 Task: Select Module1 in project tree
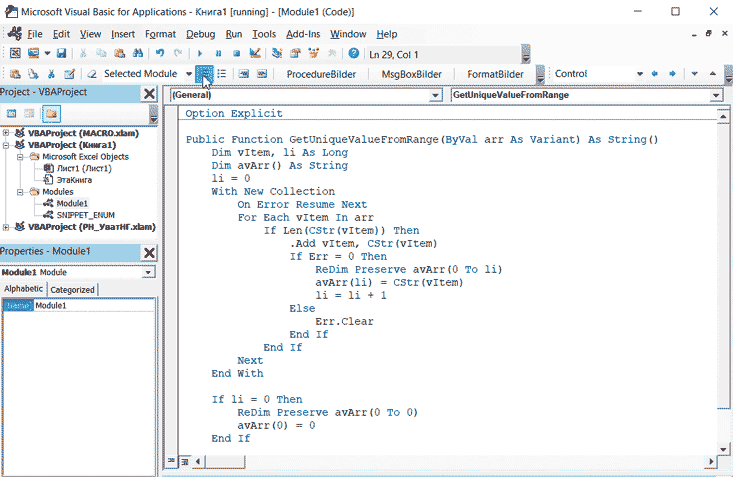[x=72, y=203]
